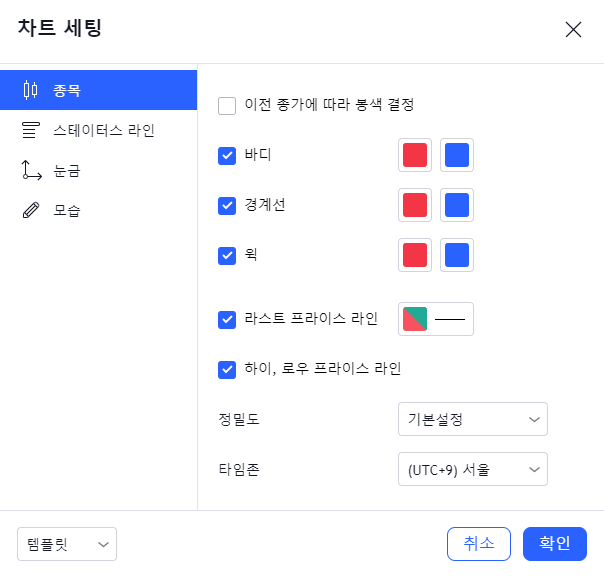Uncheck 라스트 프라이스 라인 option

point(227,320)
